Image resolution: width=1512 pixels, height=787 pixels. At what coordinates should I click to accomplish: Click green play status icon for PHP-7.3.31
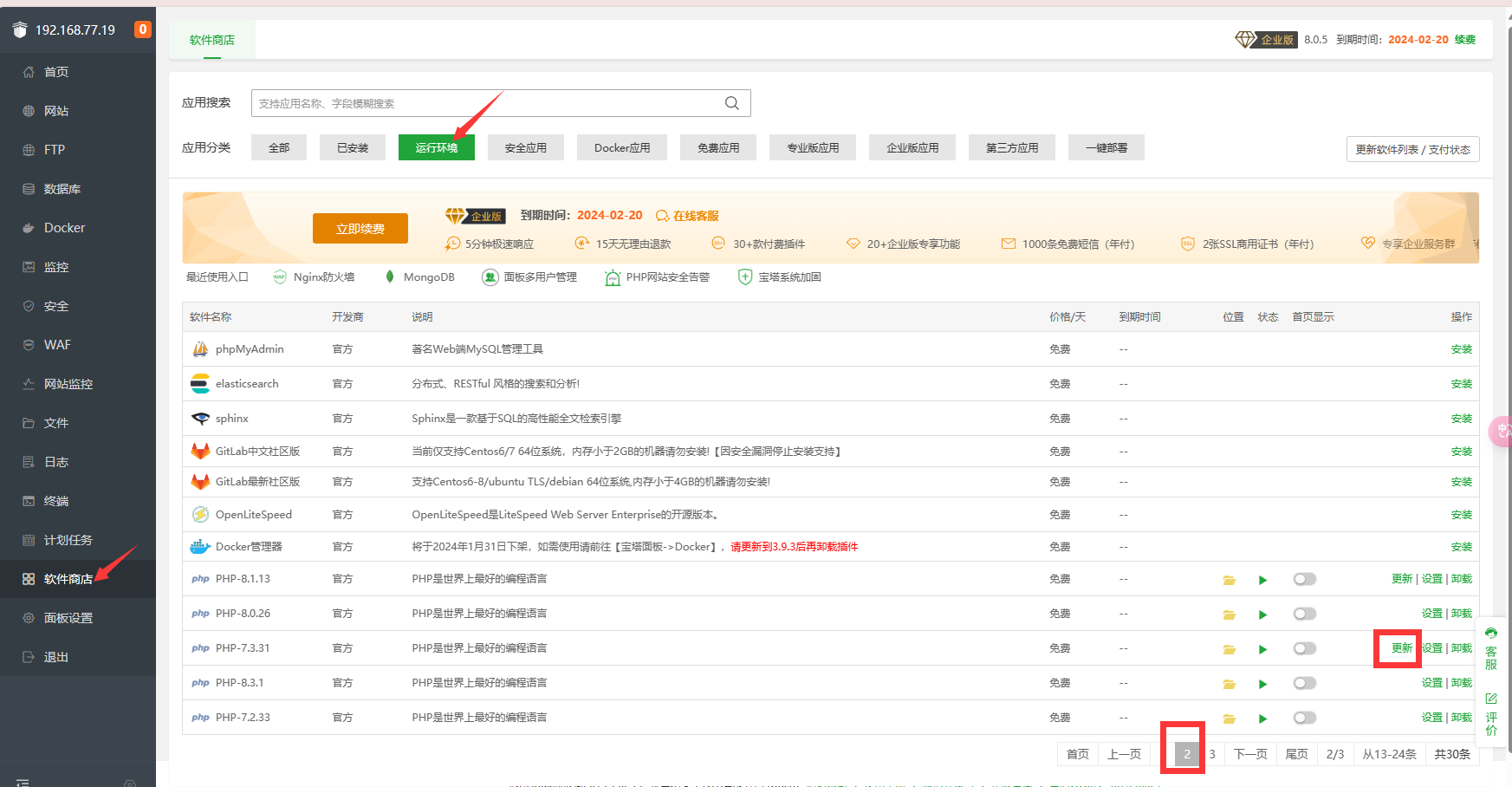pos(1262,649)
